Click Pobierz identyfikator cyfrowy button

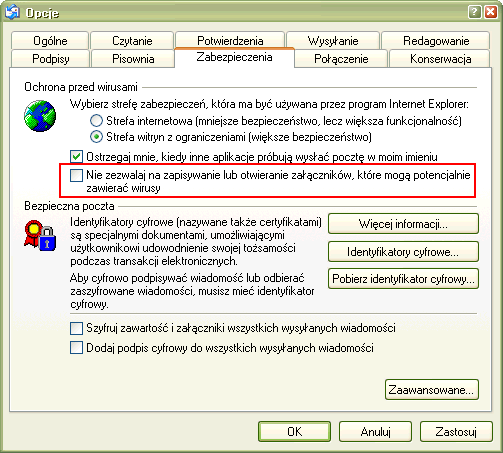click(x=403, y=278)
